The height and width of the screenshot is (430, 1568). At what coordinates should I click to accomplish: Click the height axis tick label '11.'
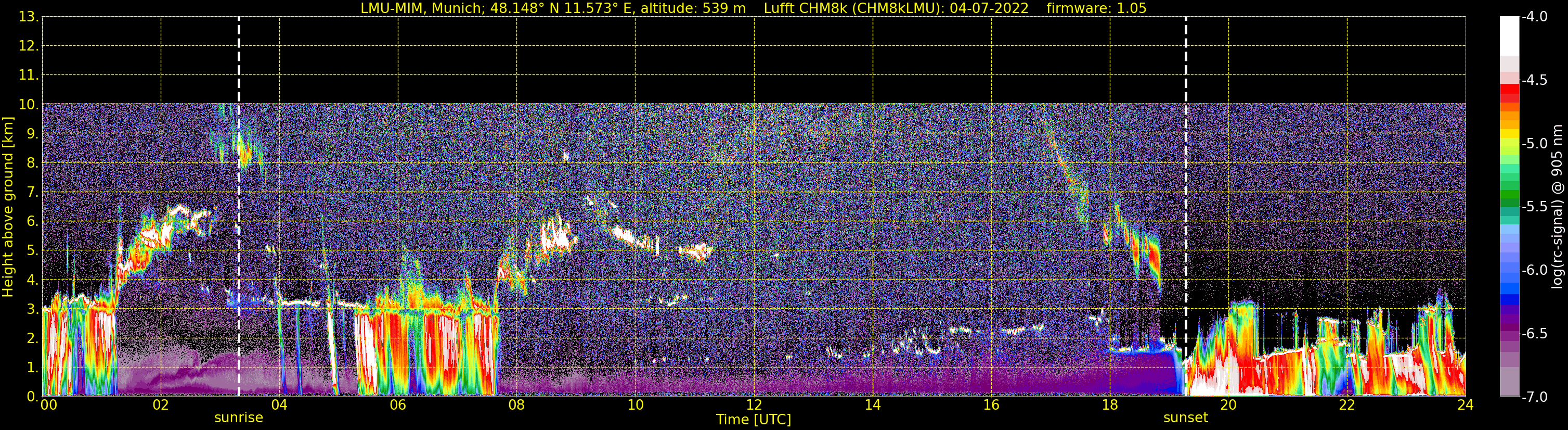[29, 75]
